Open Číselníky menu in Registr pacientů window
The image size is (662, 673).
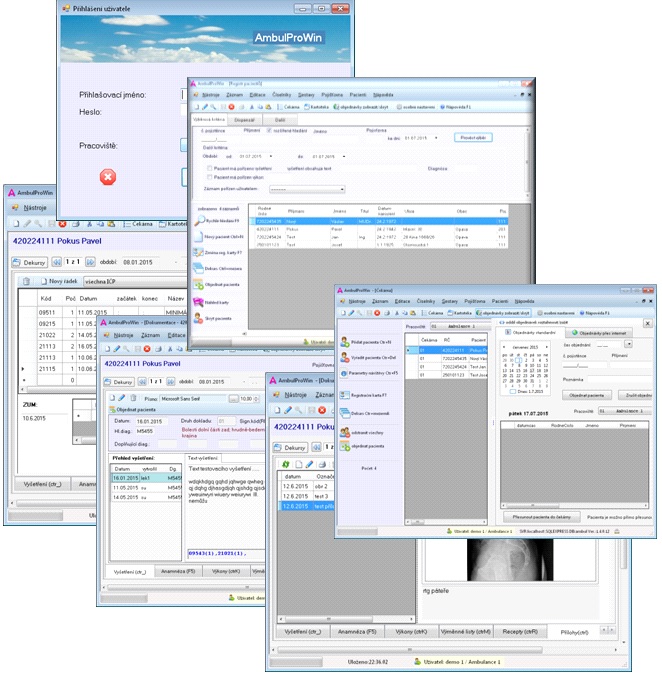click(282, 94)
